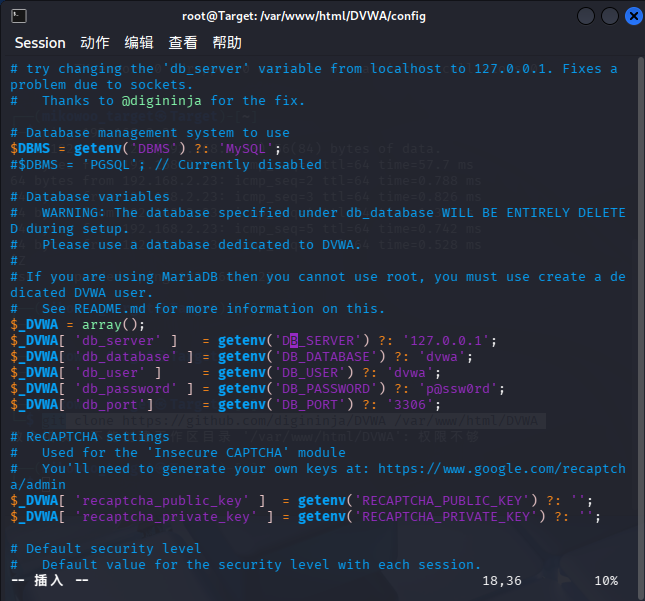Click the 'DB_PASSWORD' getenv argument
The height and width of the screenshot is (601, 645).
click(x=326, y=389)
